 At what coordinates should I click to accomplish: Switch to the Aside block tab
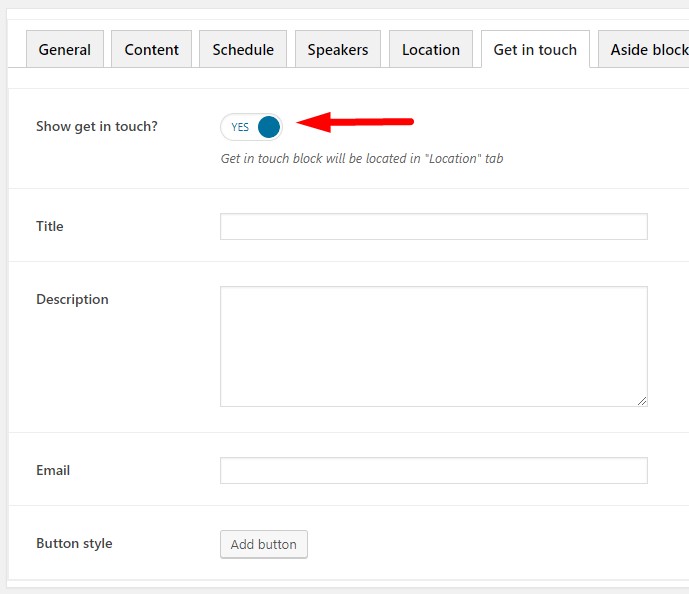[x=643, y=49]
